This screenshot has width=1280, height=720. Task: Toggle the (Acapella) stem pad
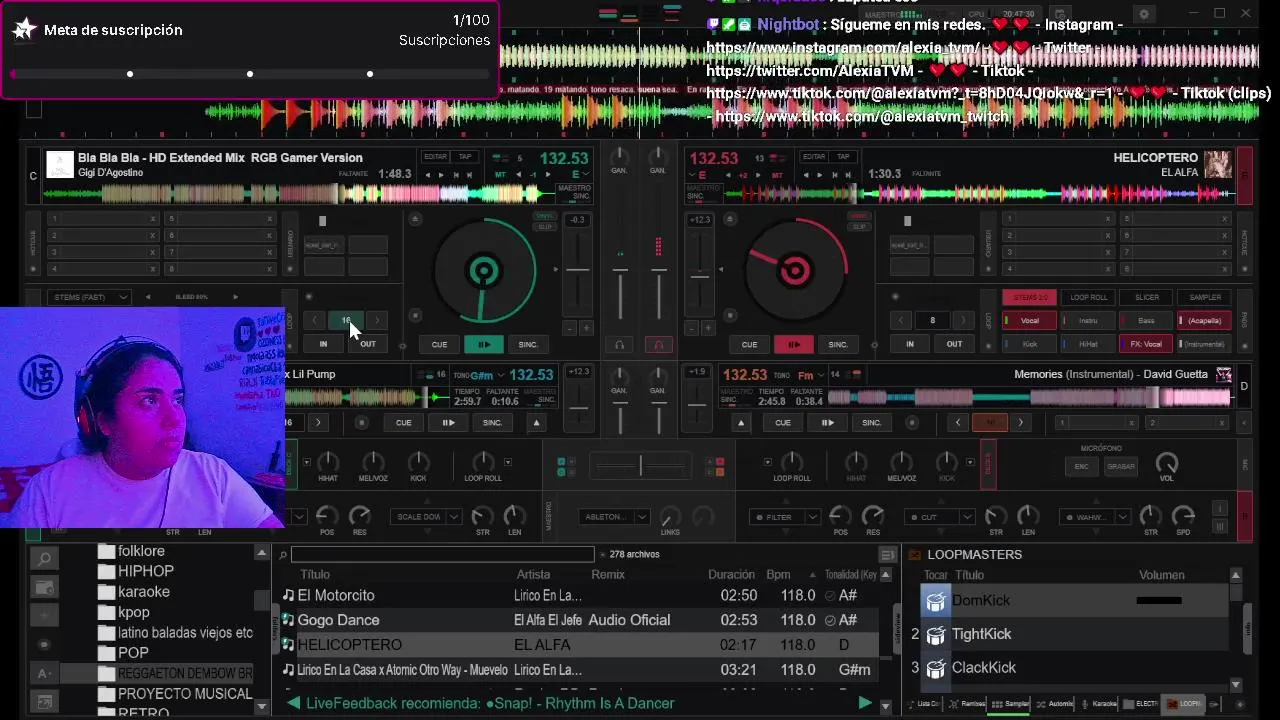coord(1205,321)
